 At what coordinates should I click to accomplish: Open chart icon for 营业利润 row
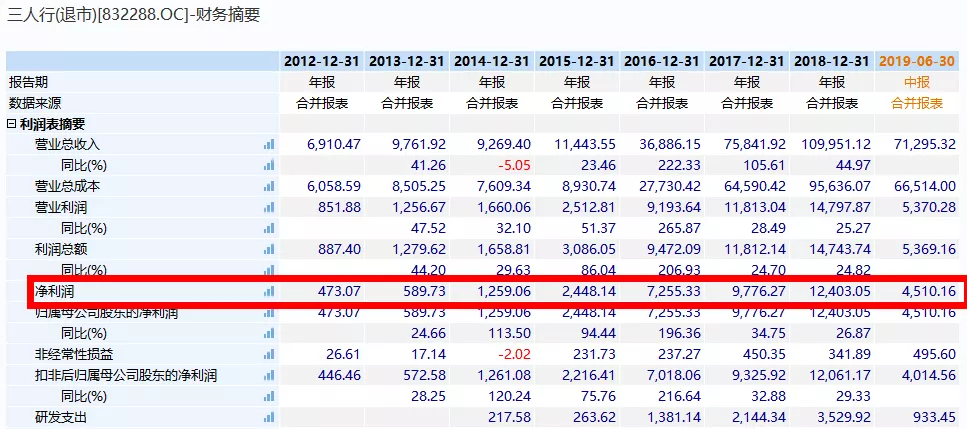[269, 208]
